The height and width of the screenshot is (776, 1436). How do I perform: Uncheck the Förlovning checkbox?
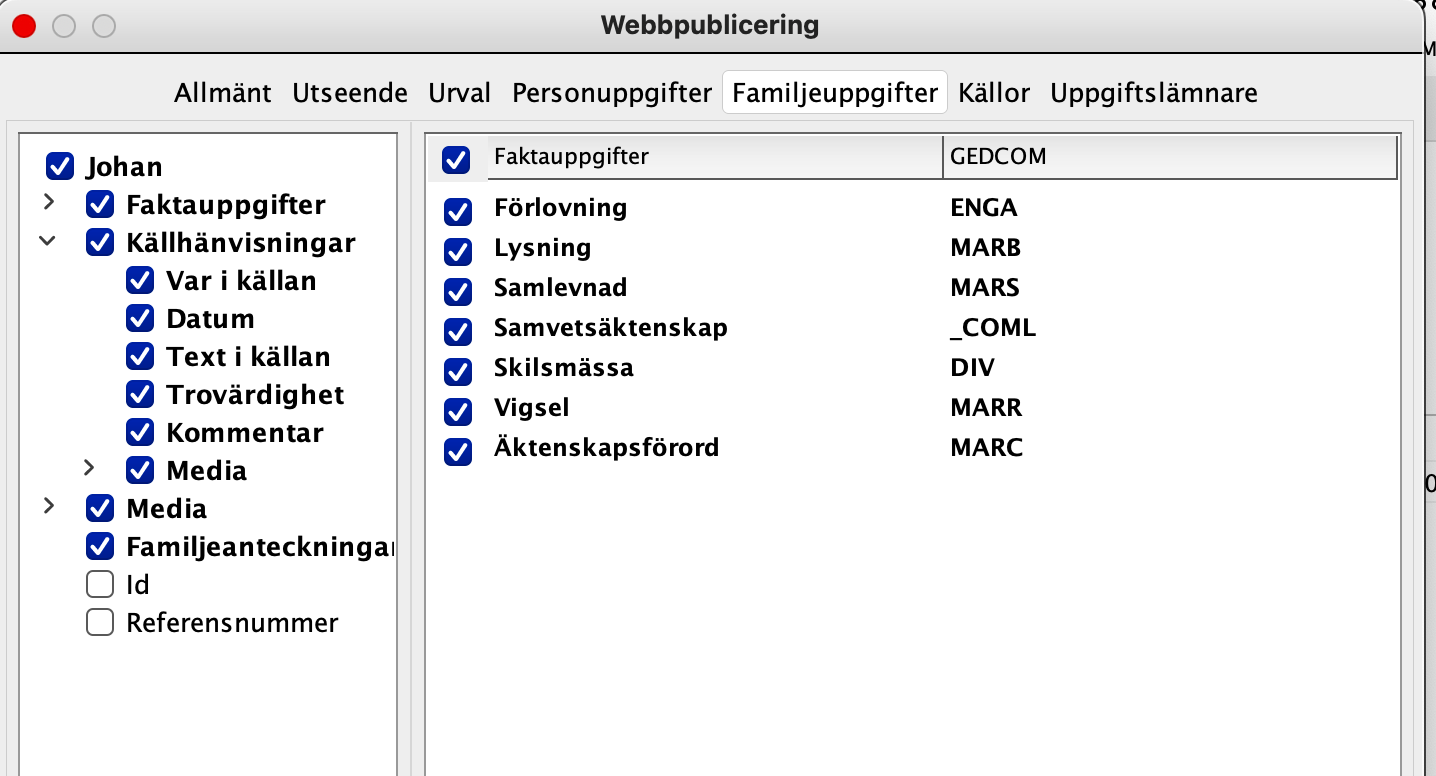(x=458, y=211)
